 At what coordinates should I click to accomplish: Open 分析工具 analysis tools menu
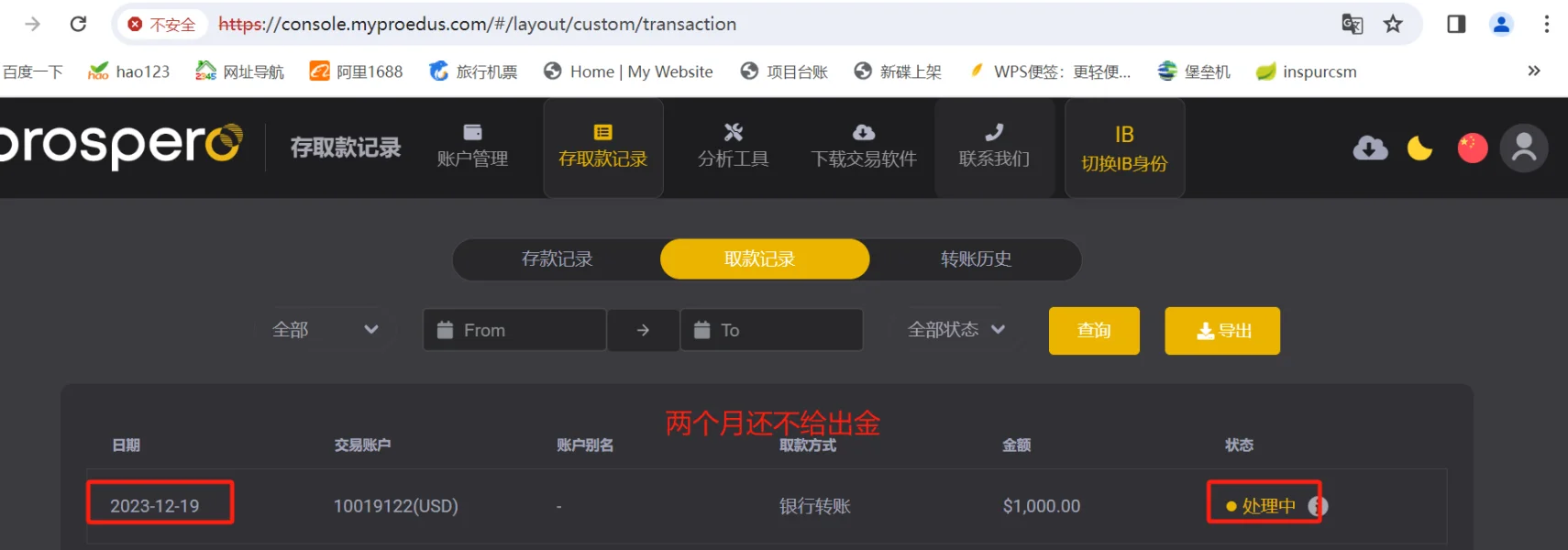point(733,147)
